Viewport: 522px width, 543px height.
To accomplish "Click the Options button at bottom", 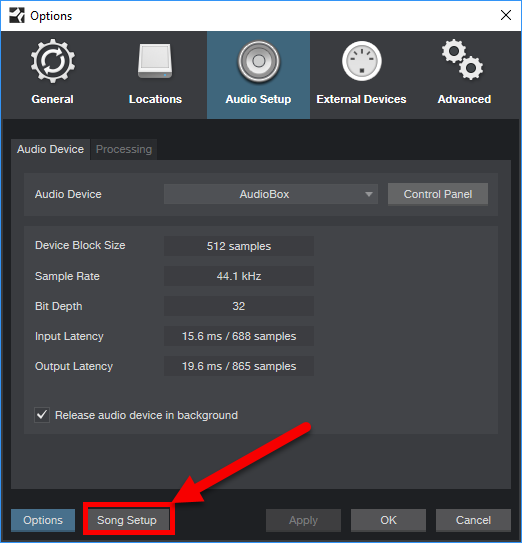I will point(43,520).
